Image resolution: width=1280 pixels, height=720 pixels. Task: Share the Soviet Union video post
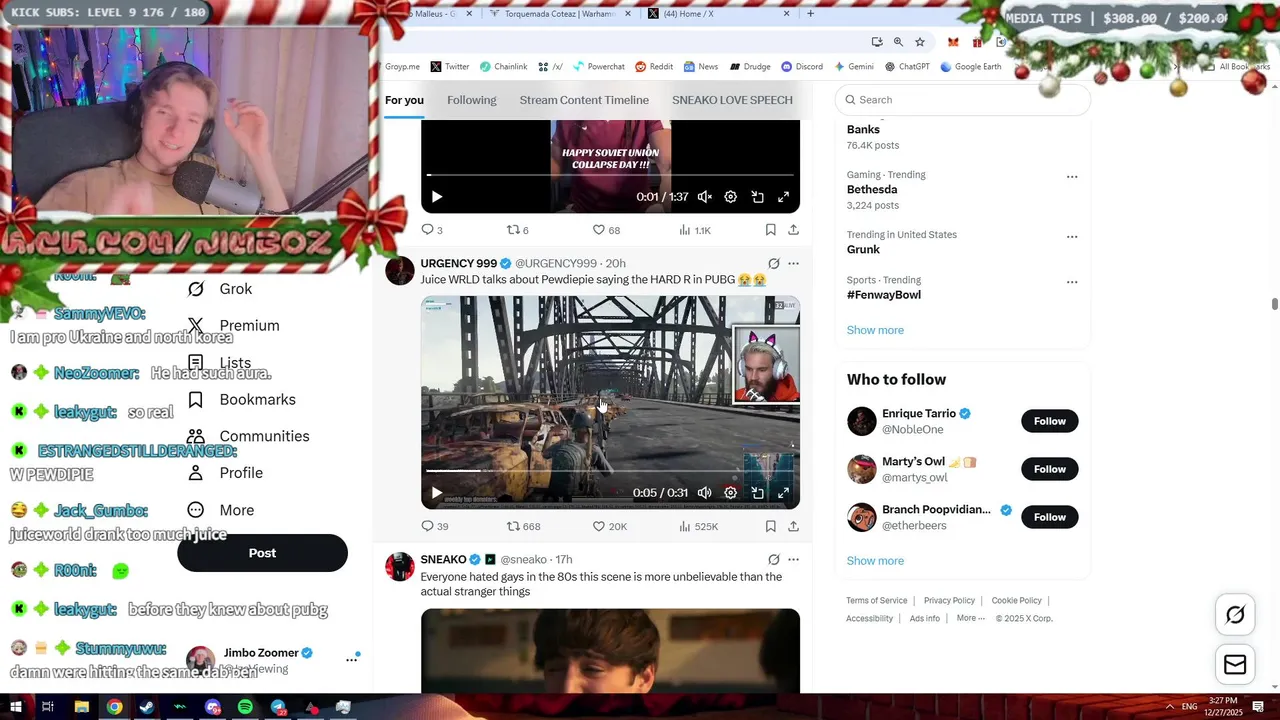793,230
